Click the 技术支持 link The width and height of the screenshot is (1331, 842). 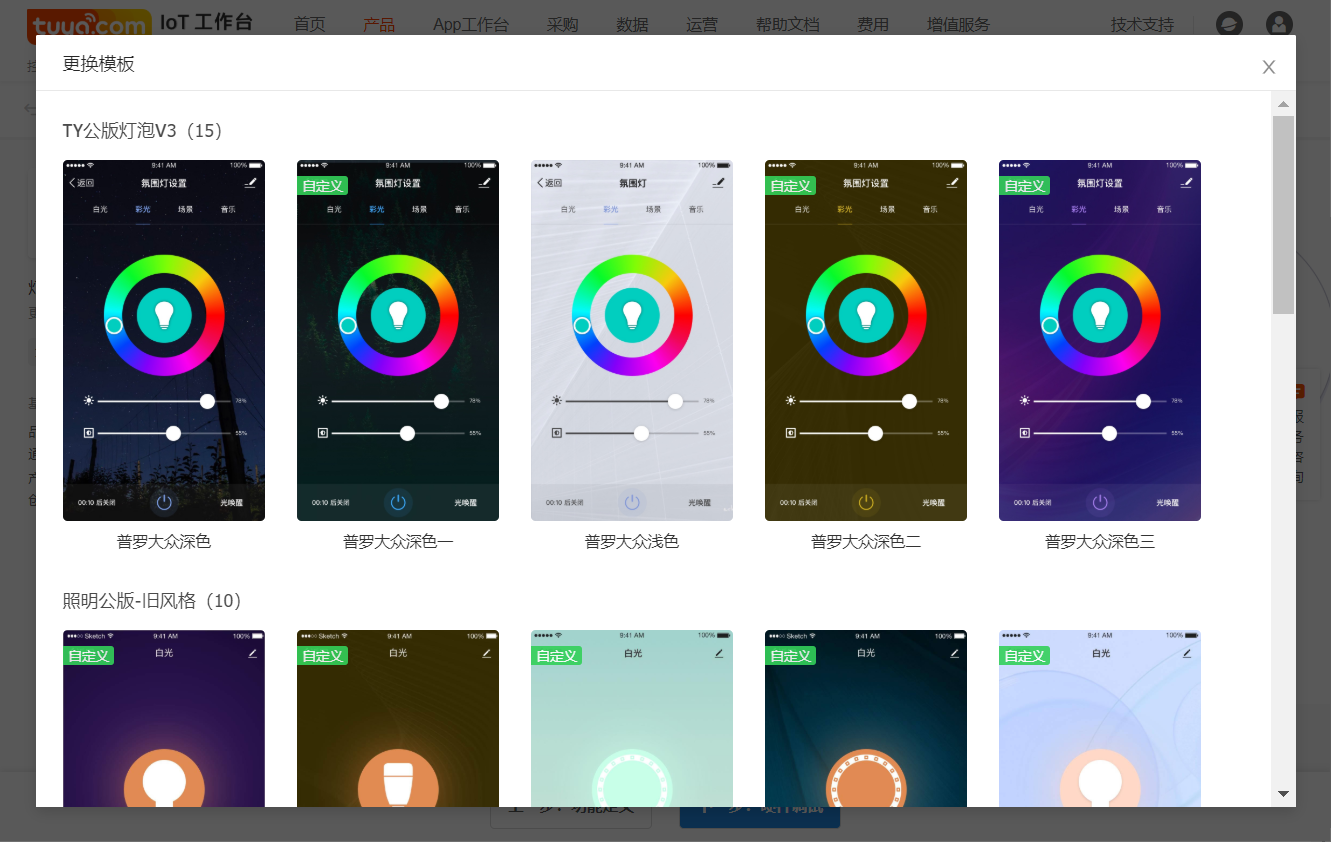coord(1142,25)
